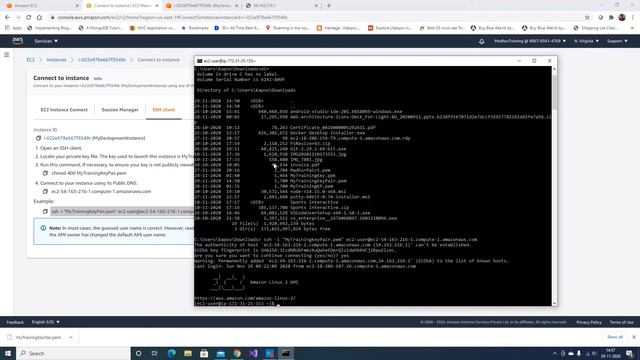Select the command prompt taskbar icon
Screen dimensions: 640x360
click(286, 353)
